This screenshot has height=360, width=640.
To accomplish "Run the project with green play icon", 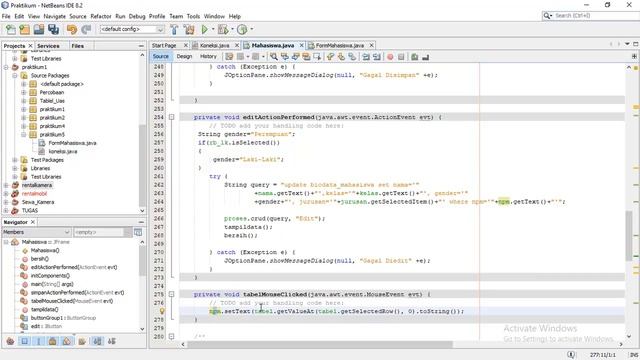I will pos(204,29).
